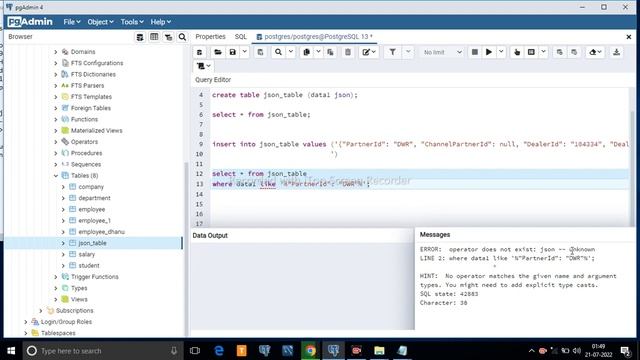Viewport: 640px width, 360px height.
Task: Switch to the SQL tab
Action: 240,37
